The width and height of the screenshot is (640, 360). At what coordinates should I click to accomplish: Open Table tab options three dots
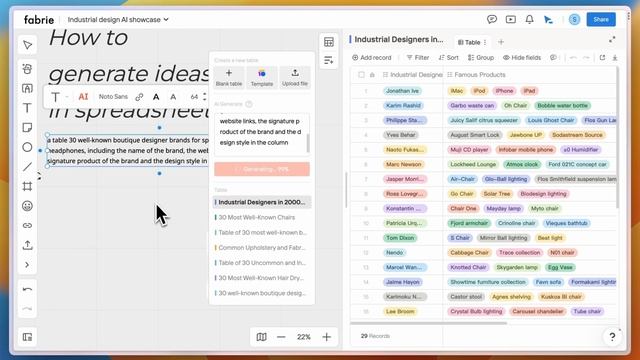(485, 42)
